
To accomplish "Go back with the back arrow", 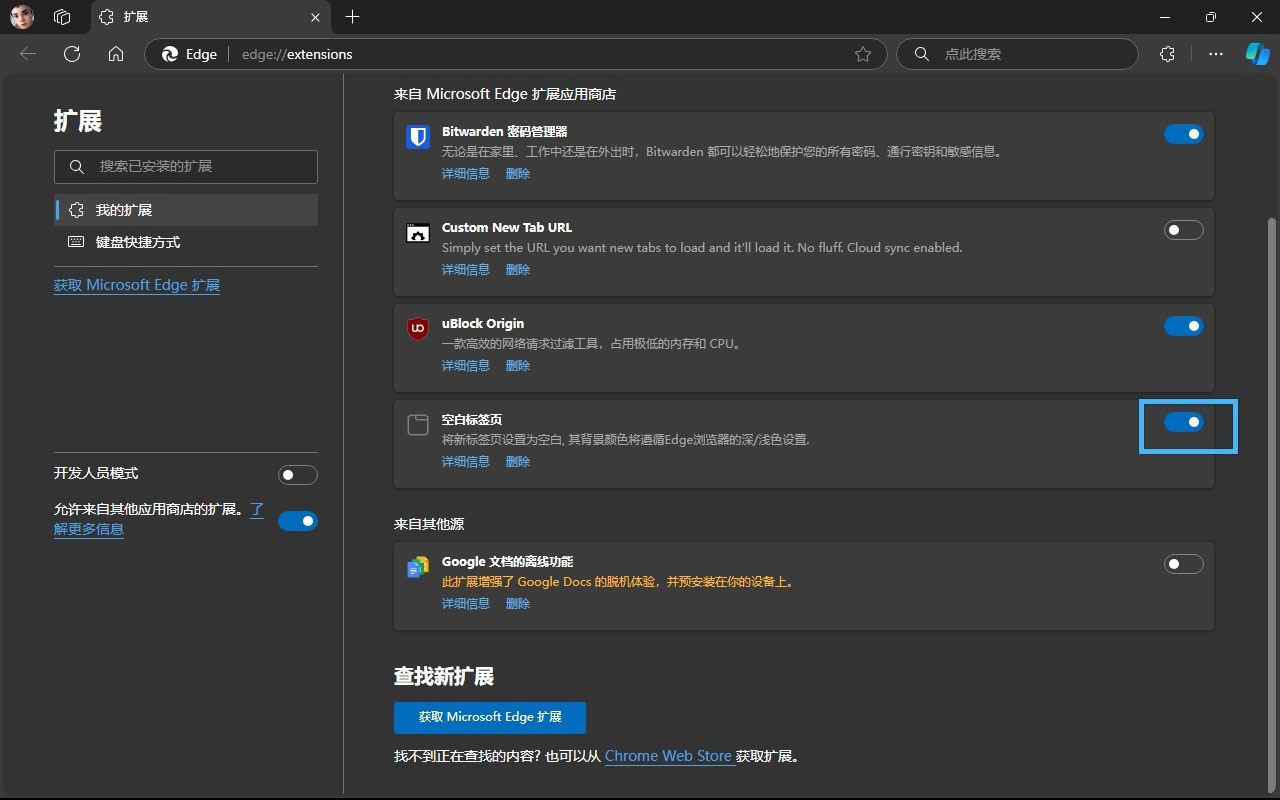I will 28,54.
